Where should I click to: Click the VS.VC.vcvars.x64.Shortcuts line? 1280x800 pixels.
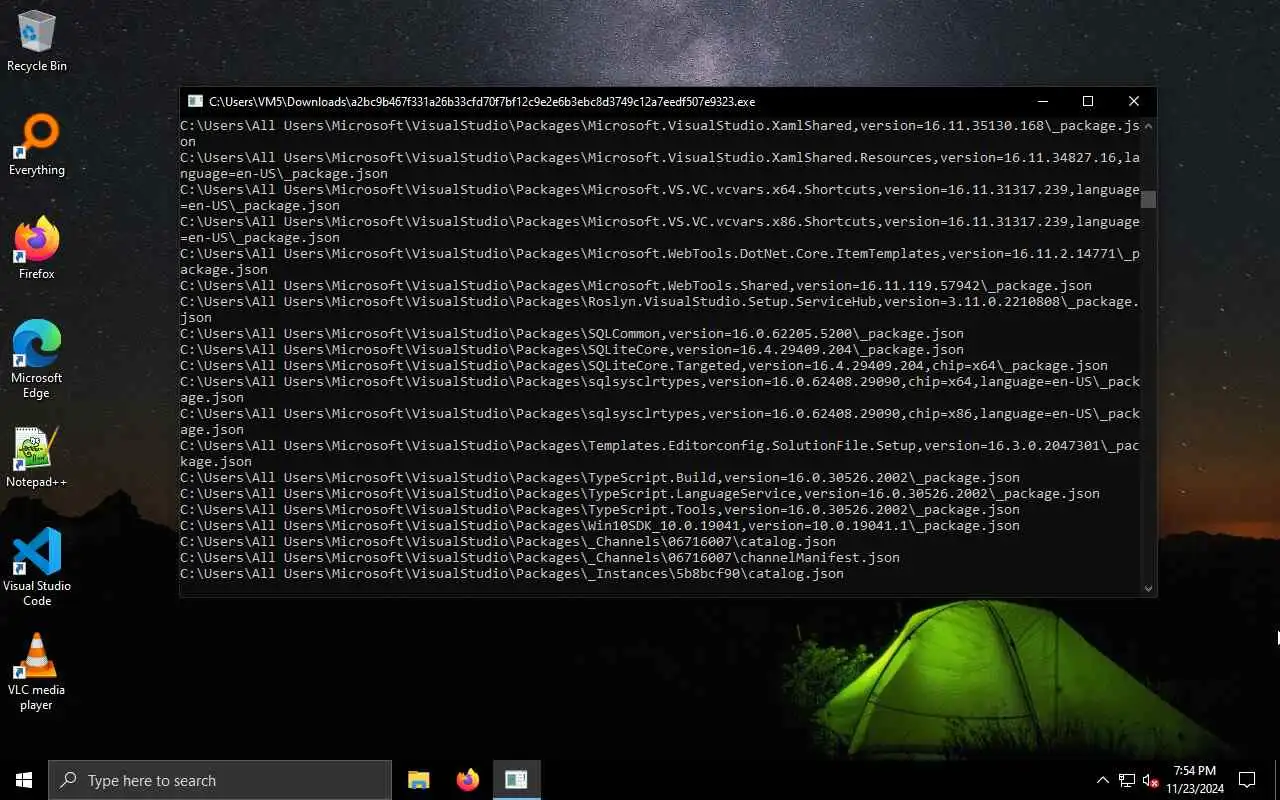[x=660, y=198]
